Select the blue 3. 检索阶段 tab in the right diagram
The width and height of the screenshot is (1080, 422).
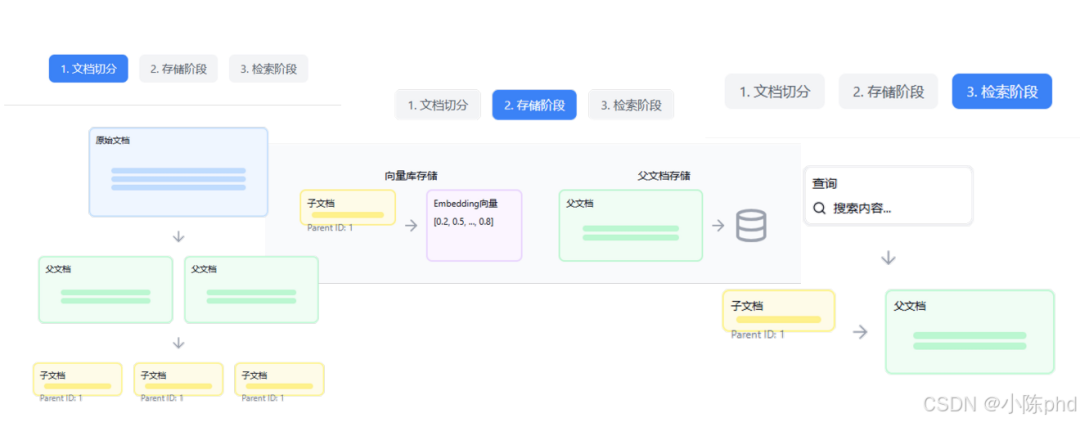1002,92
